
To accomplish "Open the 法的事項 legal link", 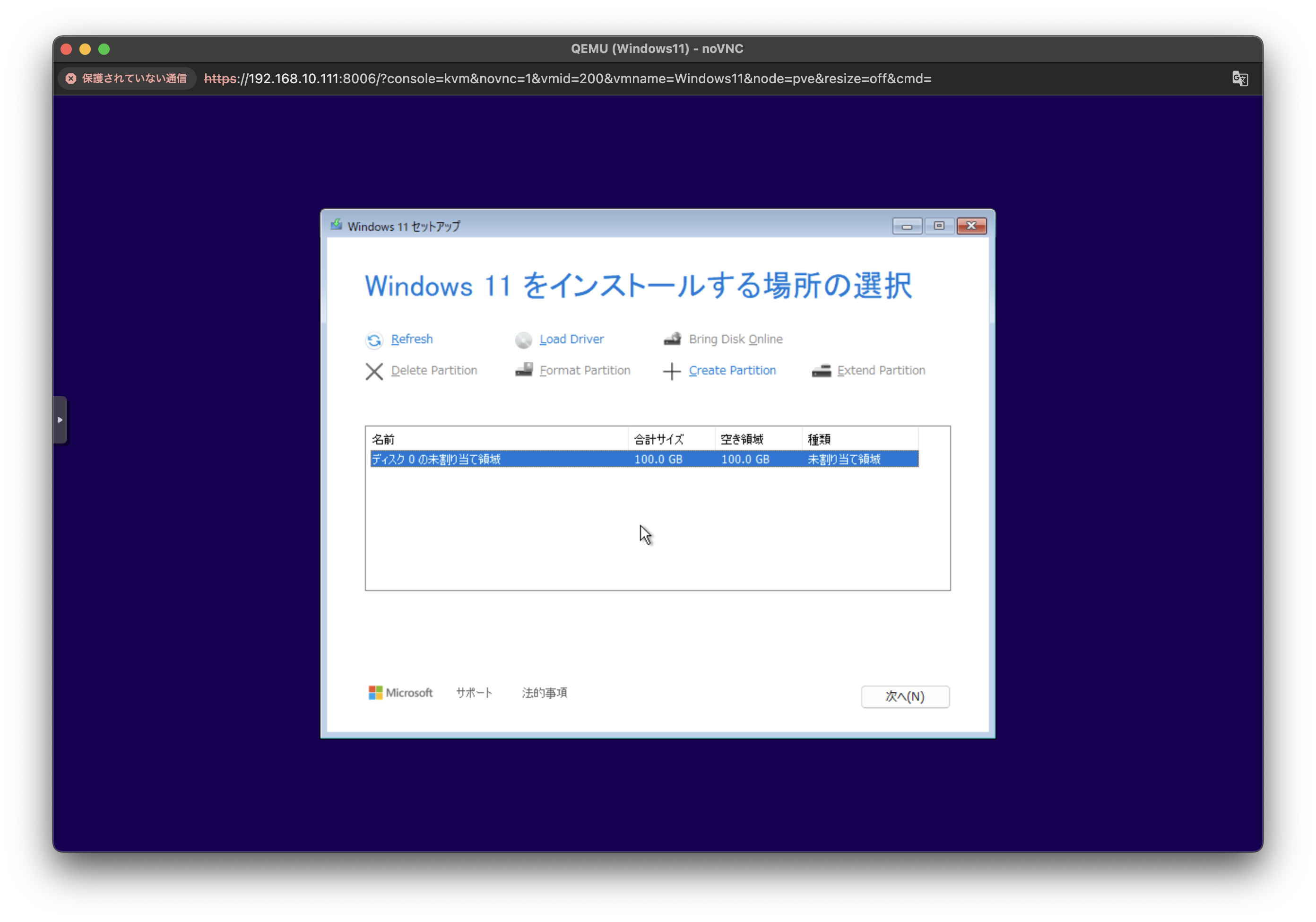I will (x=545, y=693).
